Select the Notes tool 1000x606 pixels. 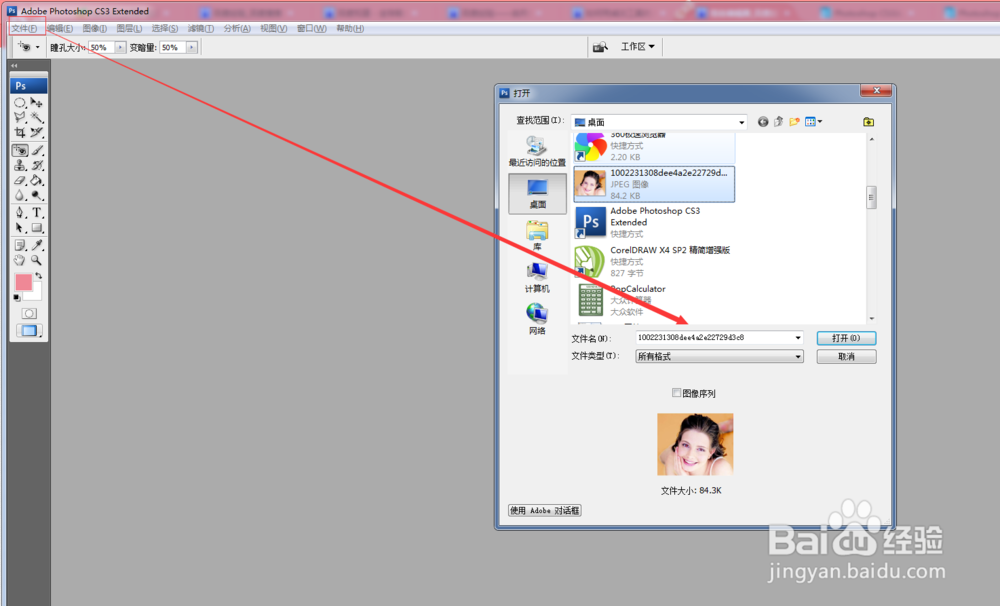click(x=20, y=246)
